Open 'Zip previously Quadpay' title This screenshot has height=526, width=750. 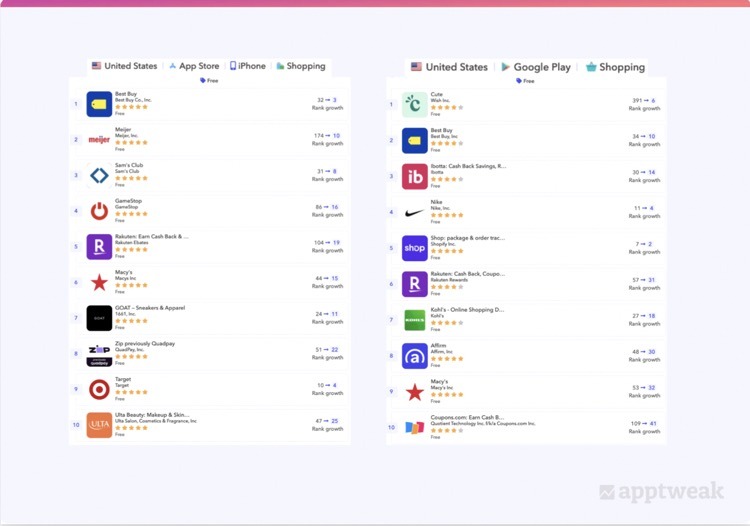pyautogui.click(x=145, y=343)
